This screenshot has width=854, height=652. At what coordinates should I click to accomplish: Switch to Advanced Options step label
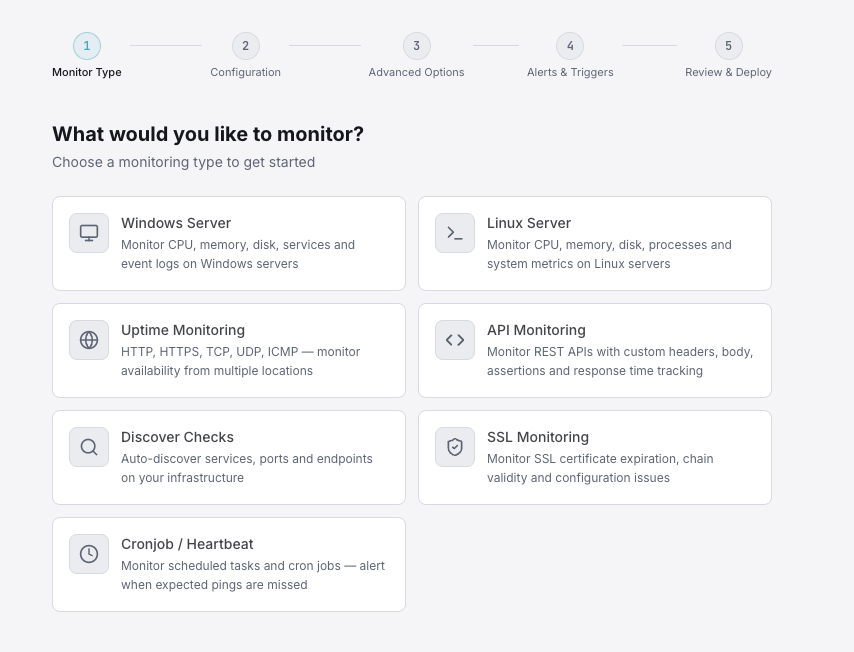(416, 72)
